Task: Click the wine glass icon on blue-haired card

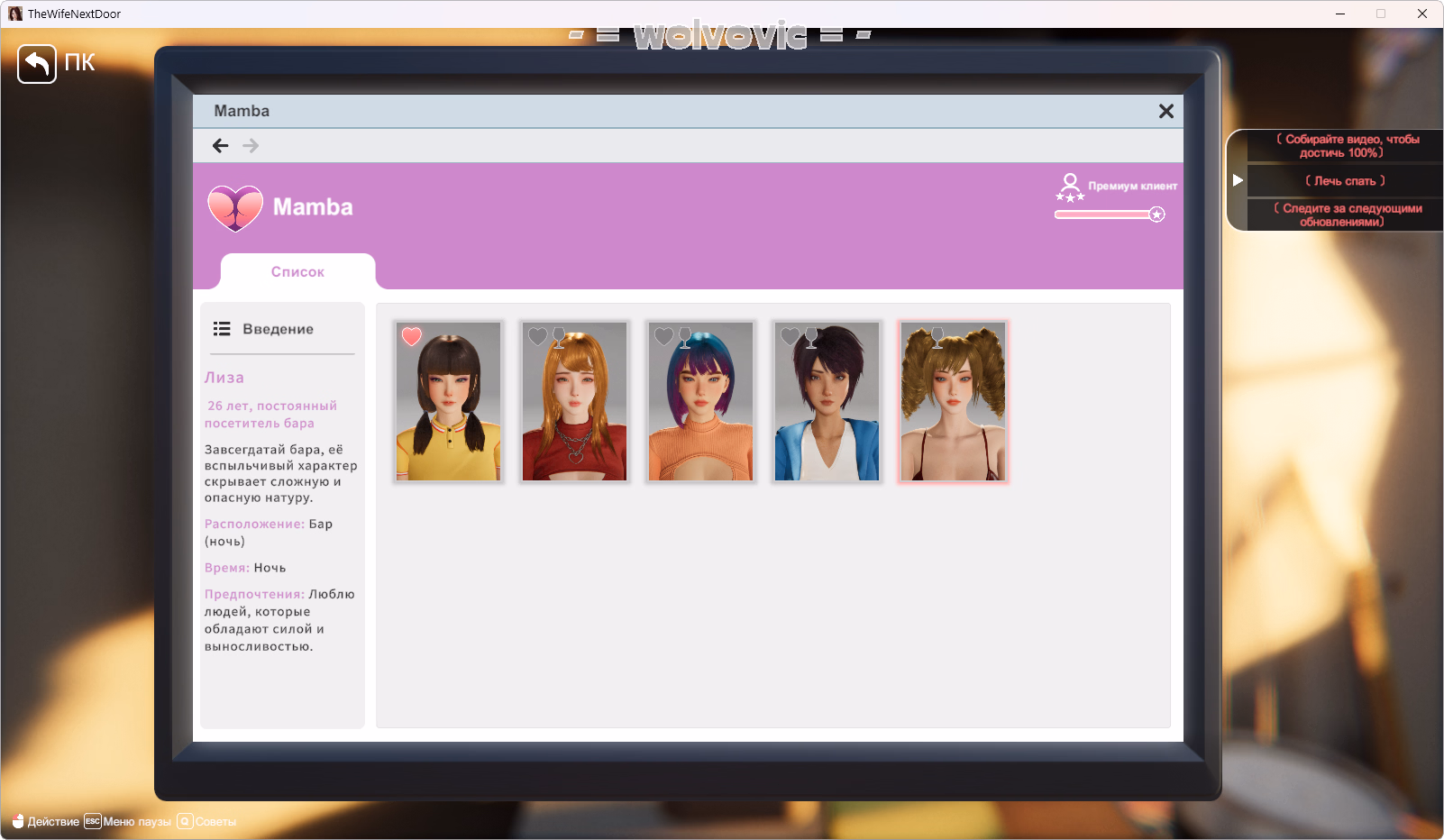Action: pyautogui.click(x=685, y=337)
